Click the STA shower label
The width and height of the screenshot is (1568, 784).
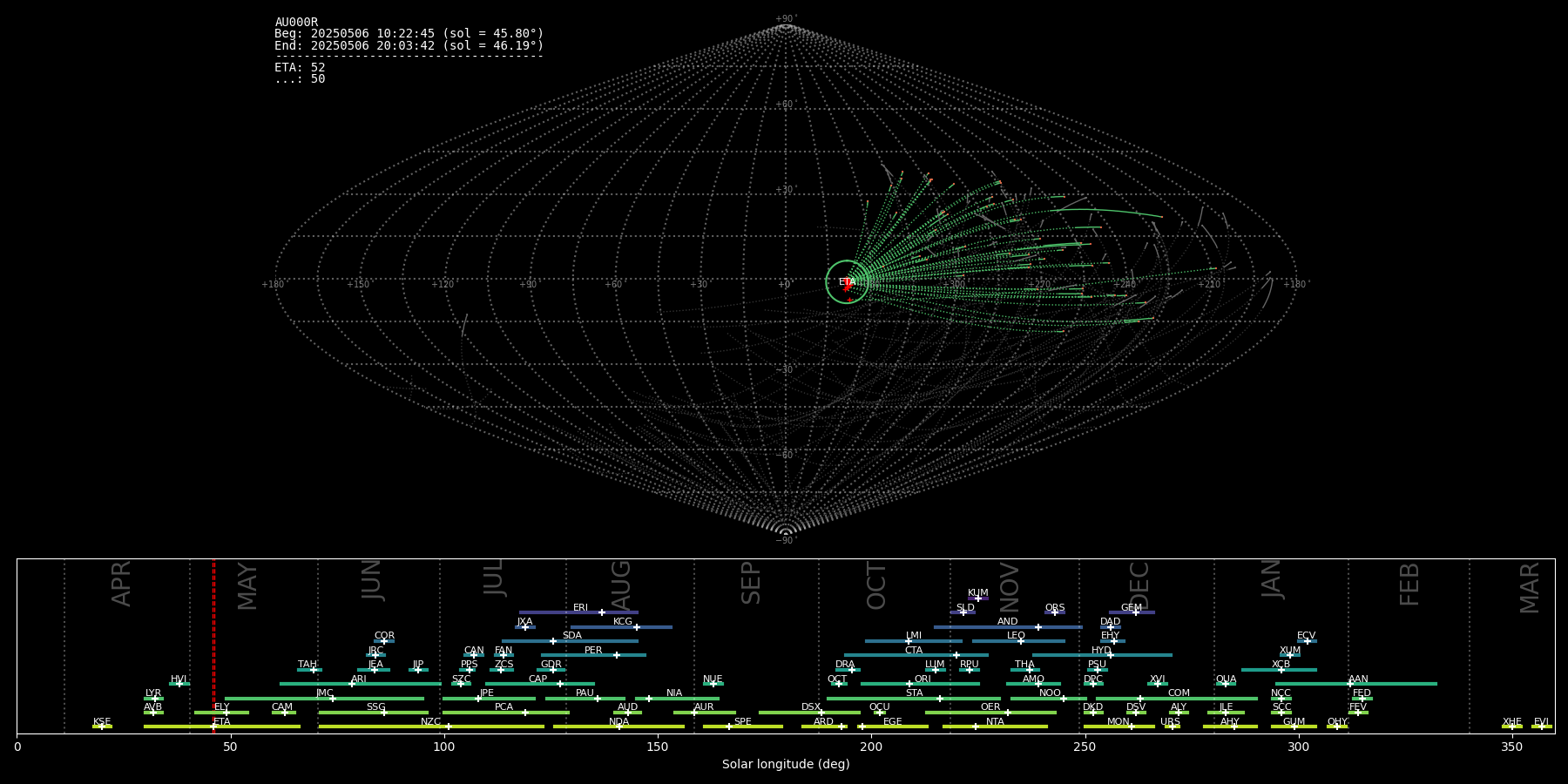pos(914,693)
